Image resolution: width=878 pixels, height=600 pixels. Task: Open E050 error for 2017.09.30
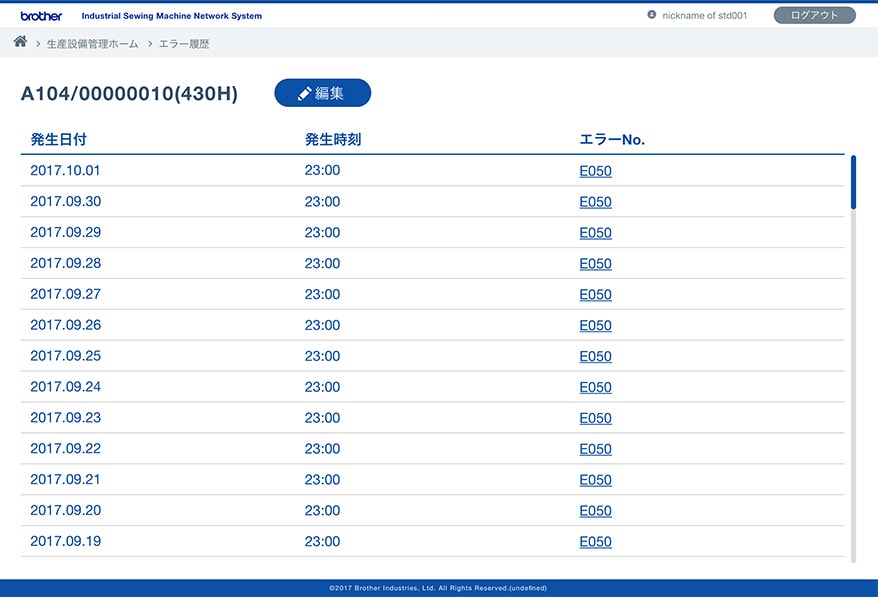click(595, 202)
